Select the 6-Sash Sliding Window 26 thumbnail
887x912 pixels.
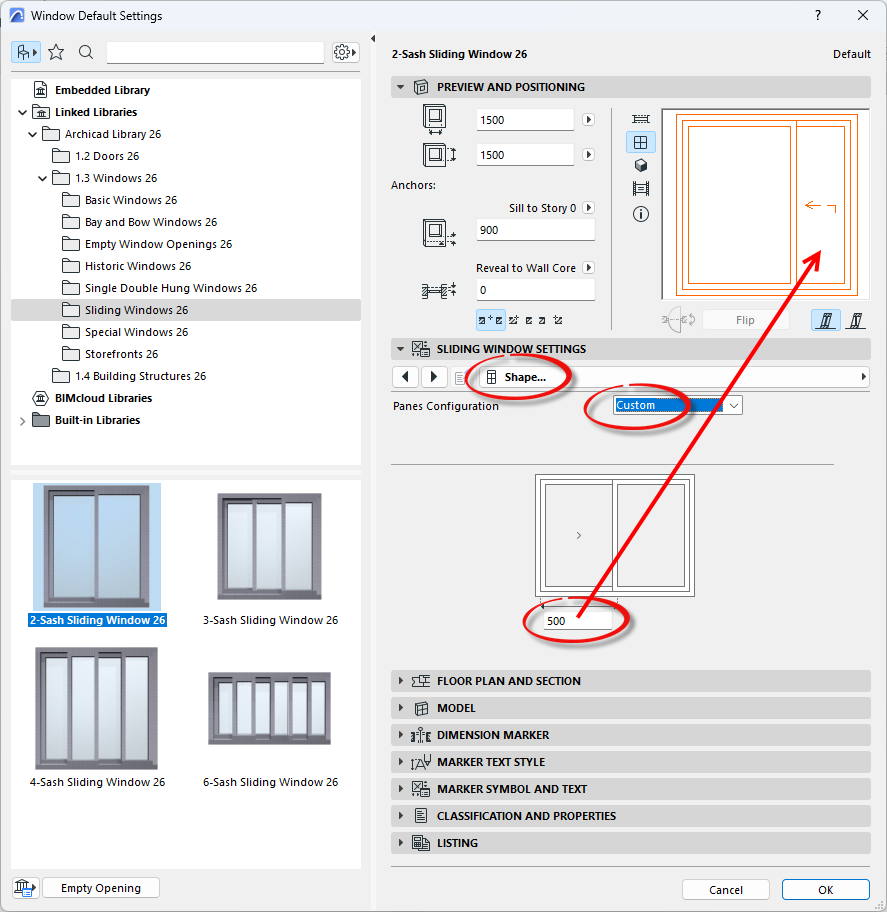pos(269,708)
